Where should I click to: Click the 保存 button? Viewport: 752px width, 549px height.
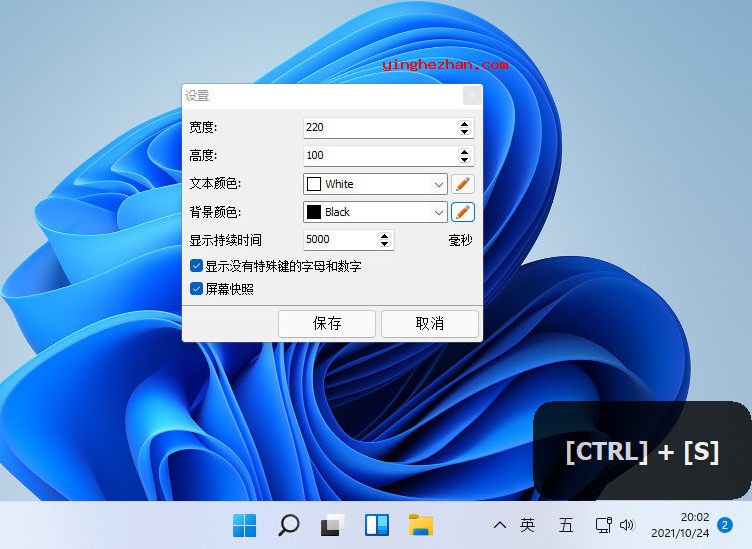327,324
